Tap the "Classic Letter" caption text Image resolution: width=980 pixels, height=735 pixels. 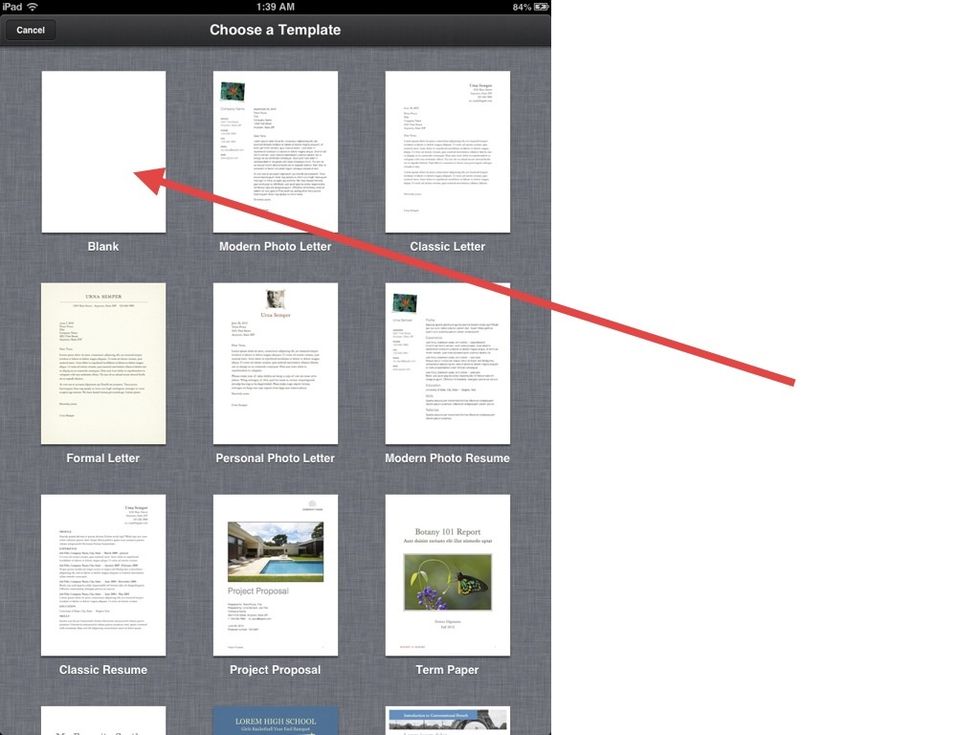447,246
